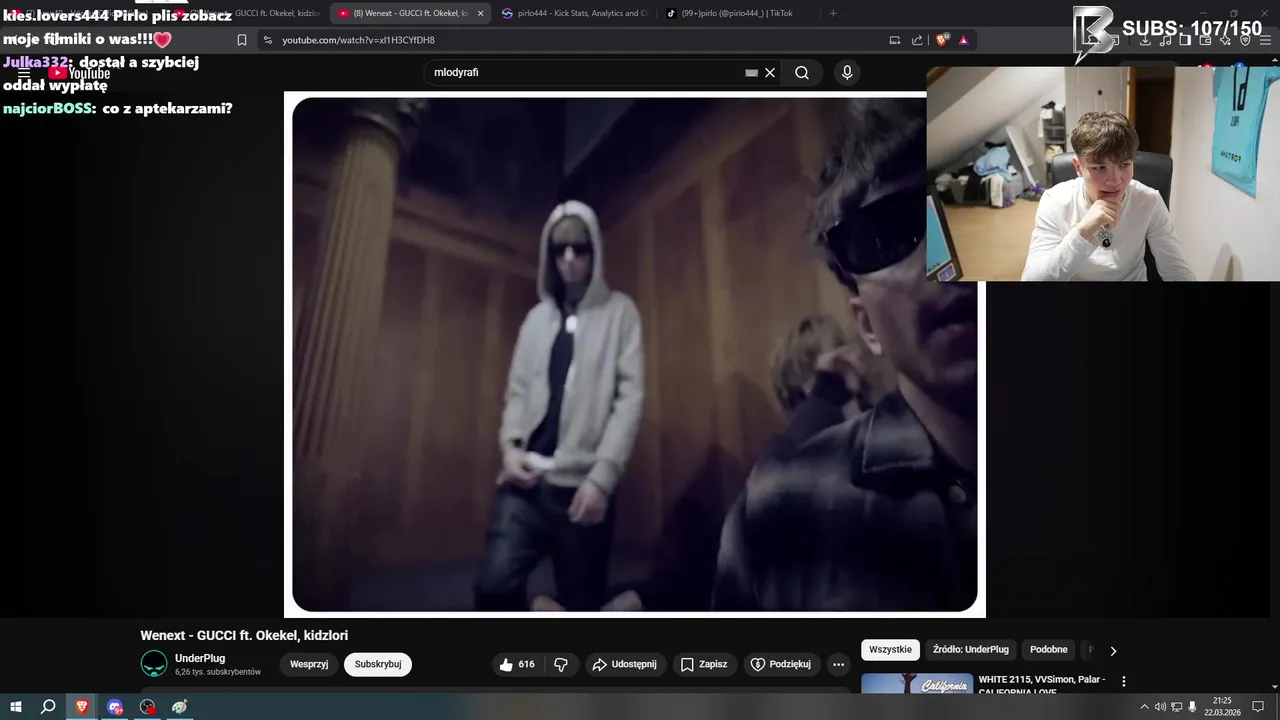1280x720 pixels.
Task: Click the Wesprzyj button
Action: [x=309, y=664]
